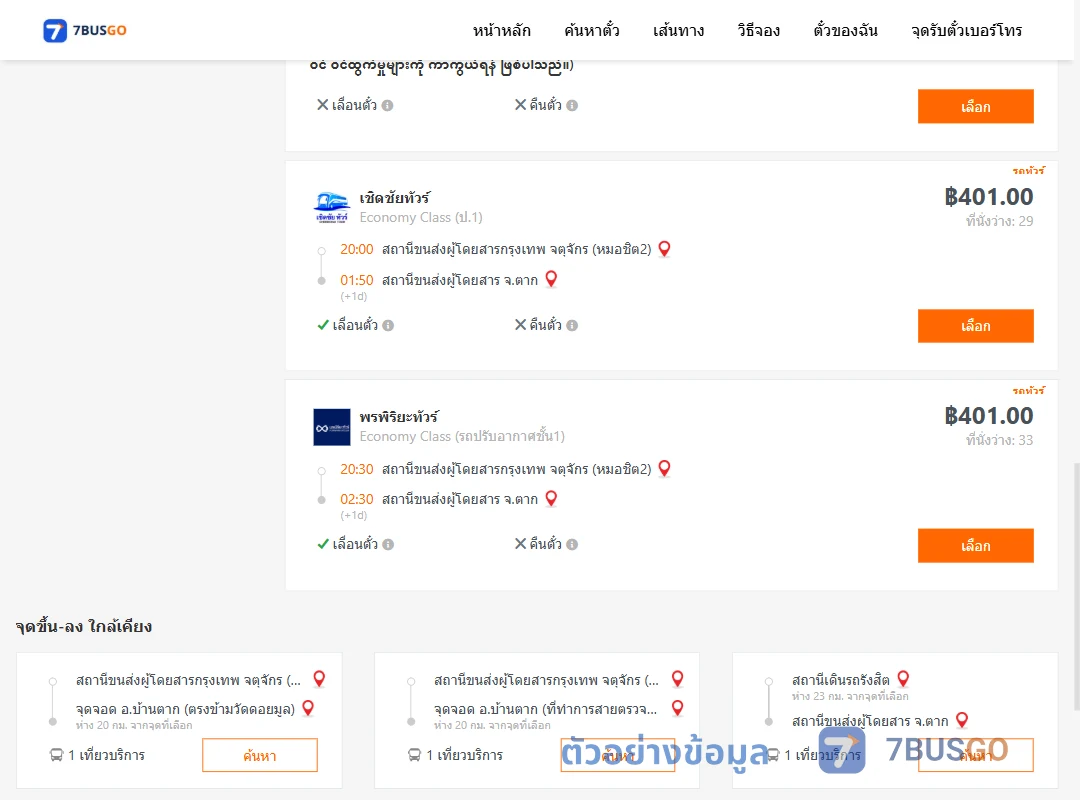Open the เส้นทาง menu item

[678, 30]
